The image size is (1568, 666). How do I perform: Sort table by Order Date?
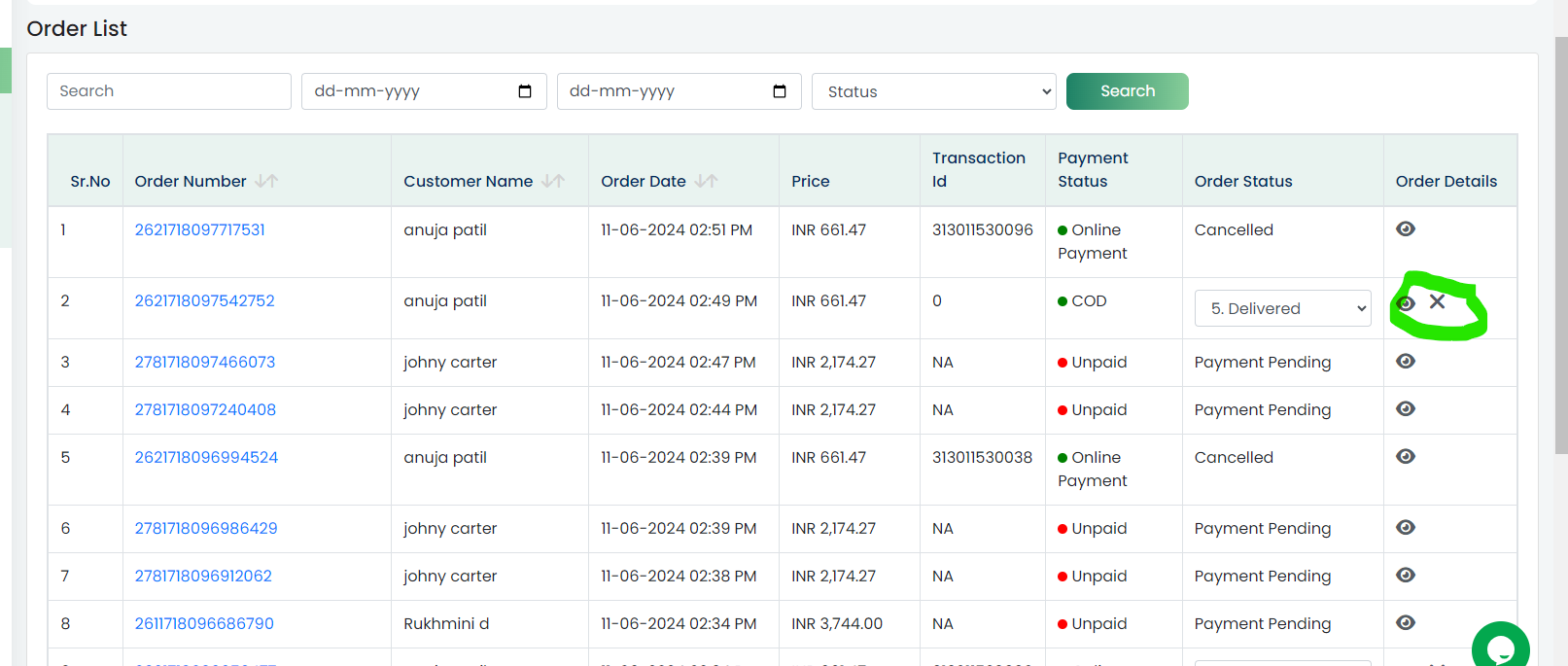(707, 181)
